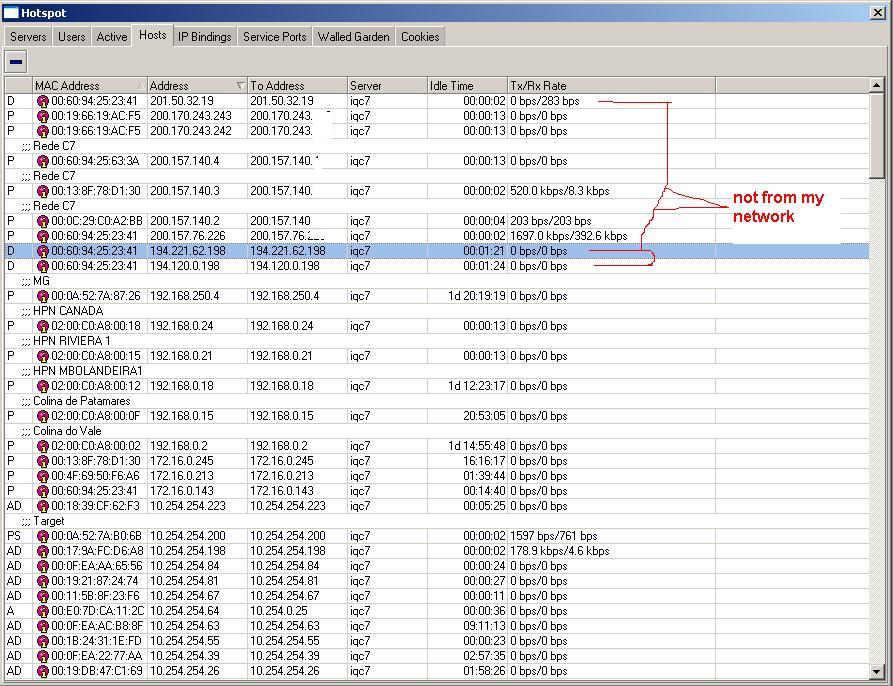Switch to the Active tab
This screenshot has width=893, height=686.
point(112,37)
